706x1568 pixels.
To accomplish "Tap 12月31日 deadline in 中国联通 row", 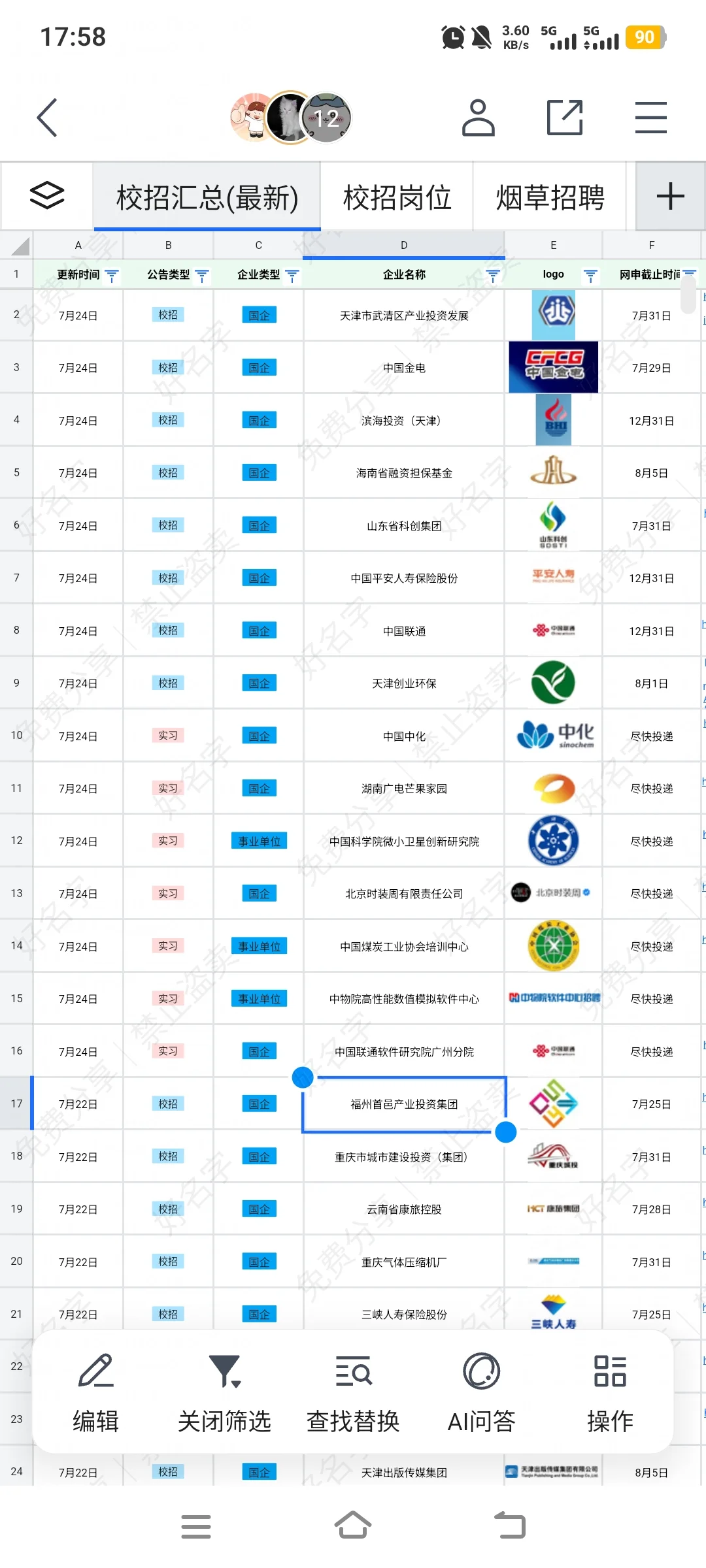I will [651, 631].
